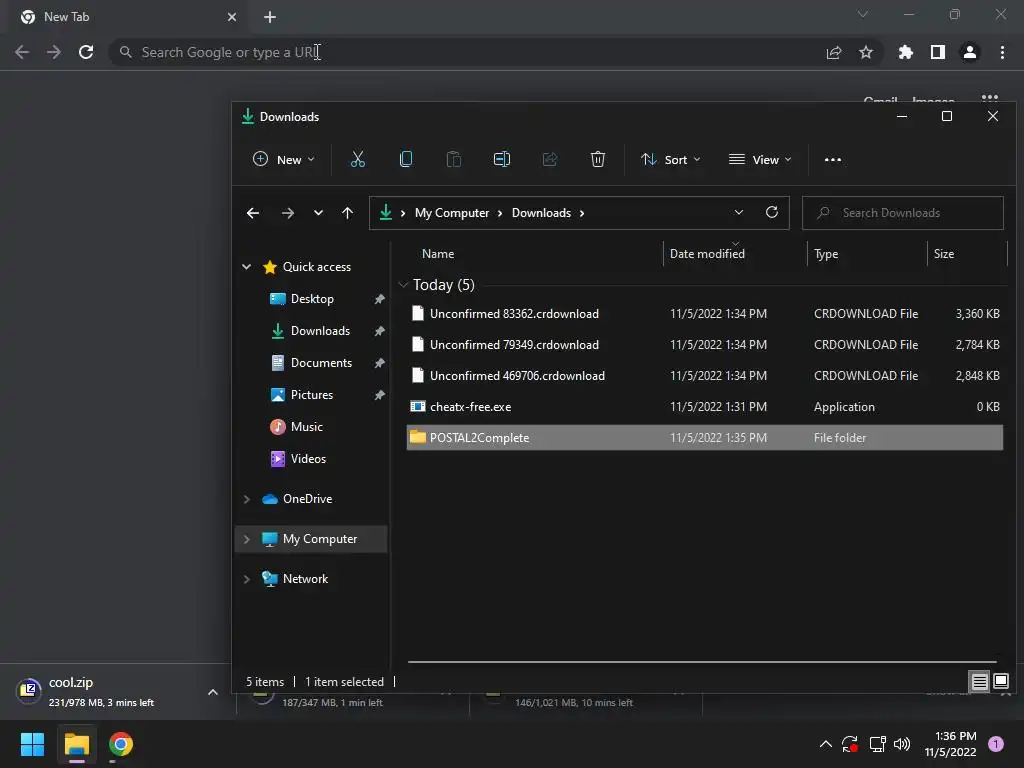Viewport: 1024px width, 768px height.
Task: Click Chrome's back arrow
Action: click(x=22, y=52)
